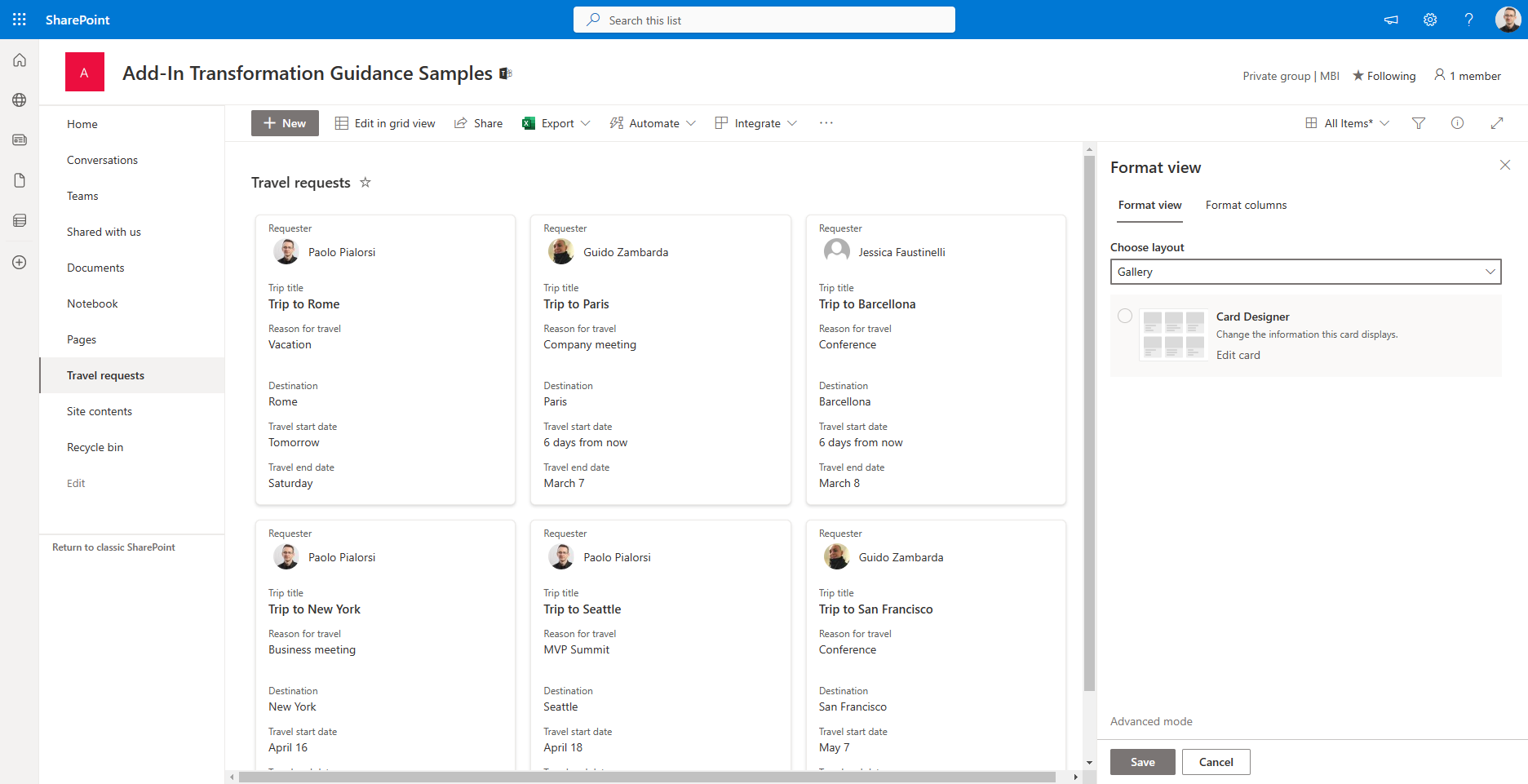Open the Choose layout Gallery dropdown
The image size is (1528, 784).
click(1305, 272)
